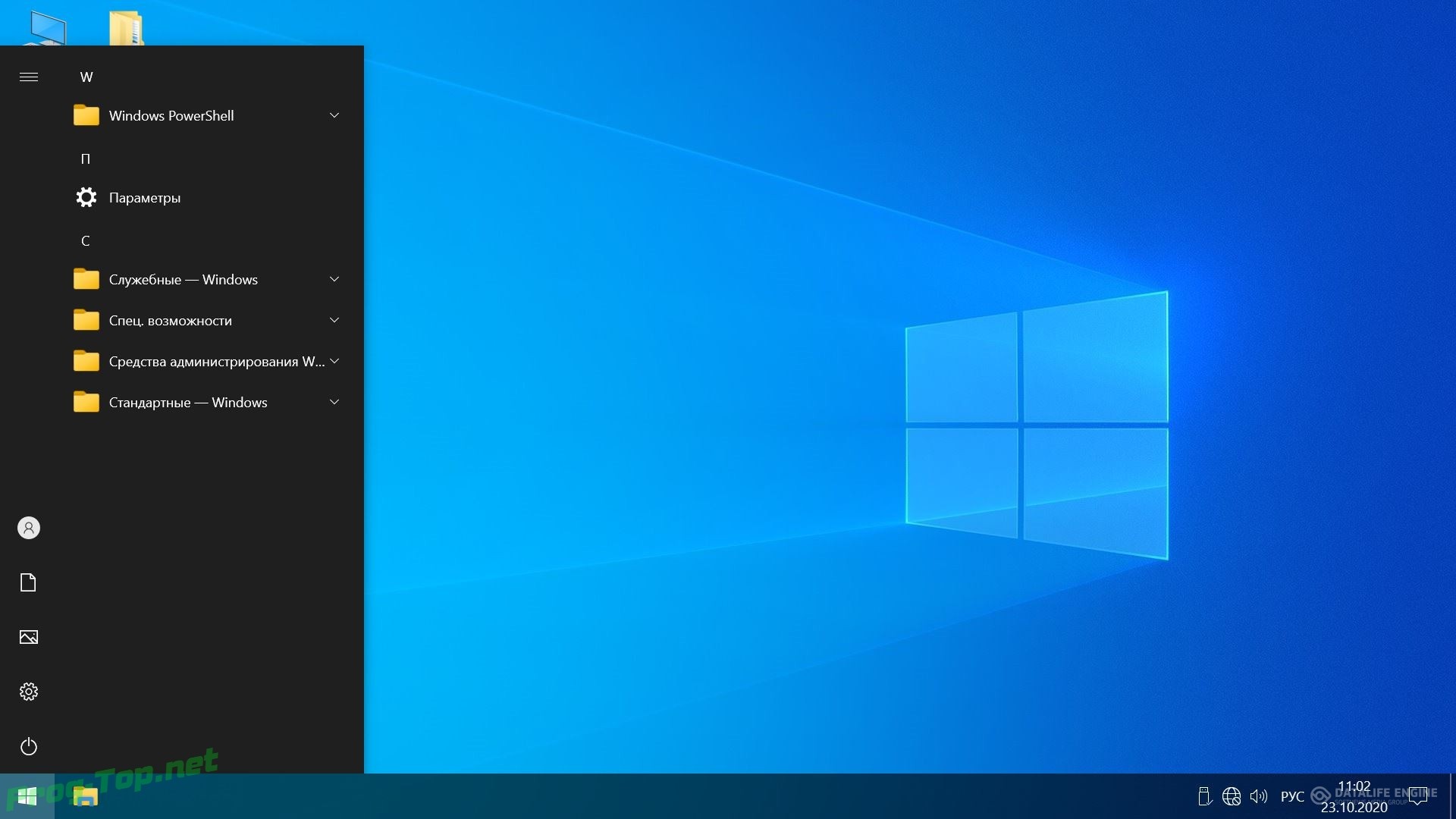Open Documents icon in Start sidebar
This screenshot has height=819, width=1456.
coord(28,582)
